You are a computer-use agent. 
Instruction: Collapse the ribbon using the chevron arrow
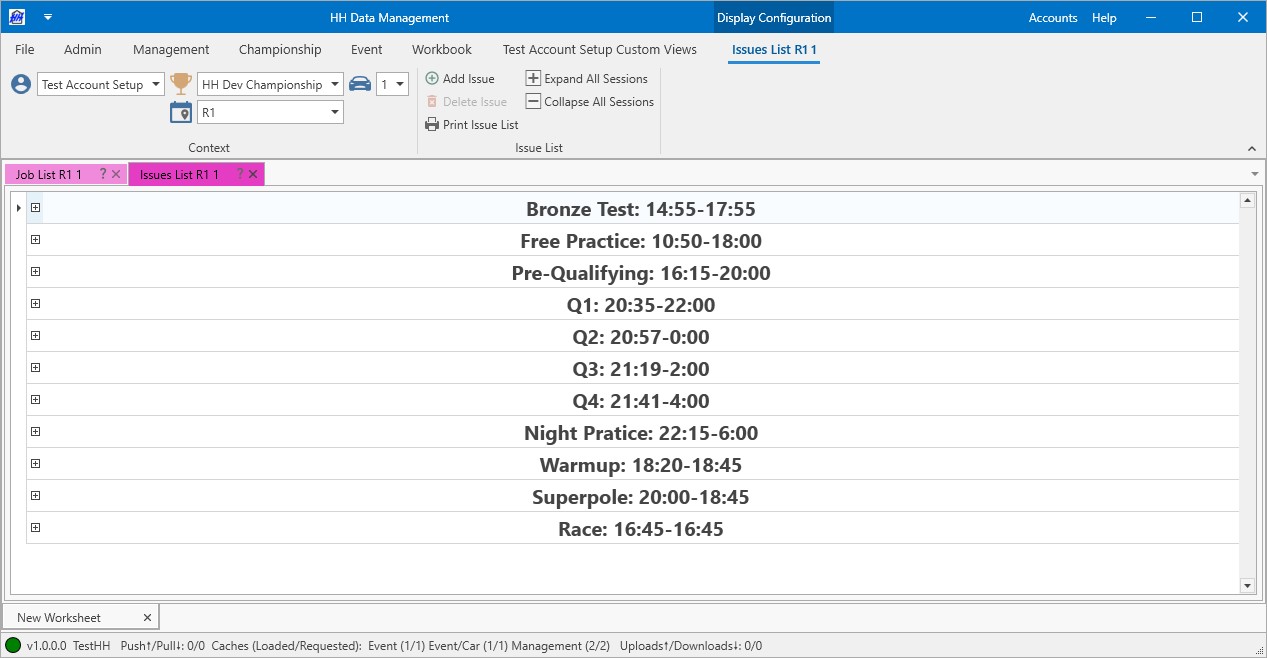(1251, 149)
